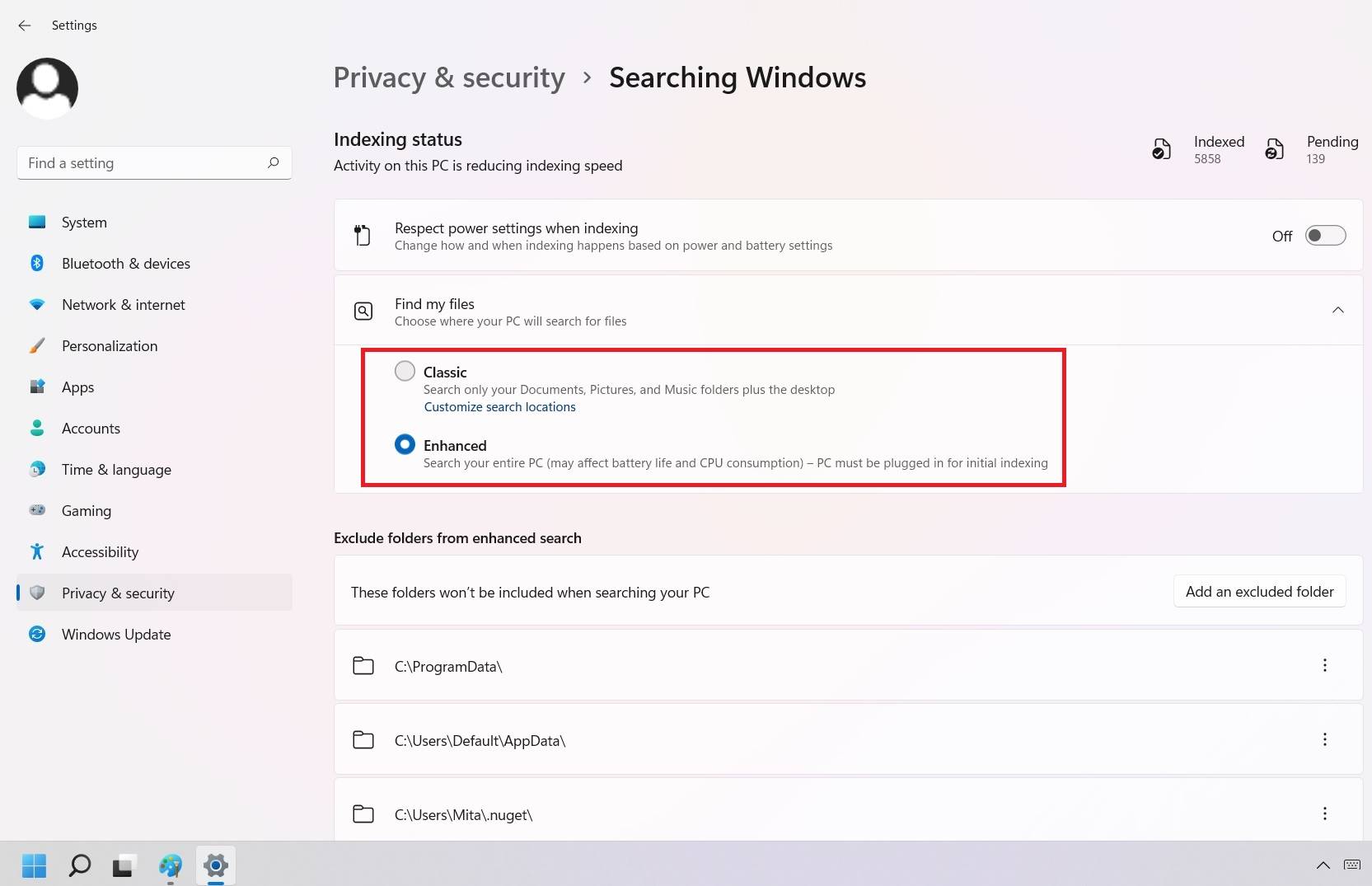Click inside the Find a setting field
This screenshot has width=1372, height=886.
pyautogui.click(x=132, y=162)
